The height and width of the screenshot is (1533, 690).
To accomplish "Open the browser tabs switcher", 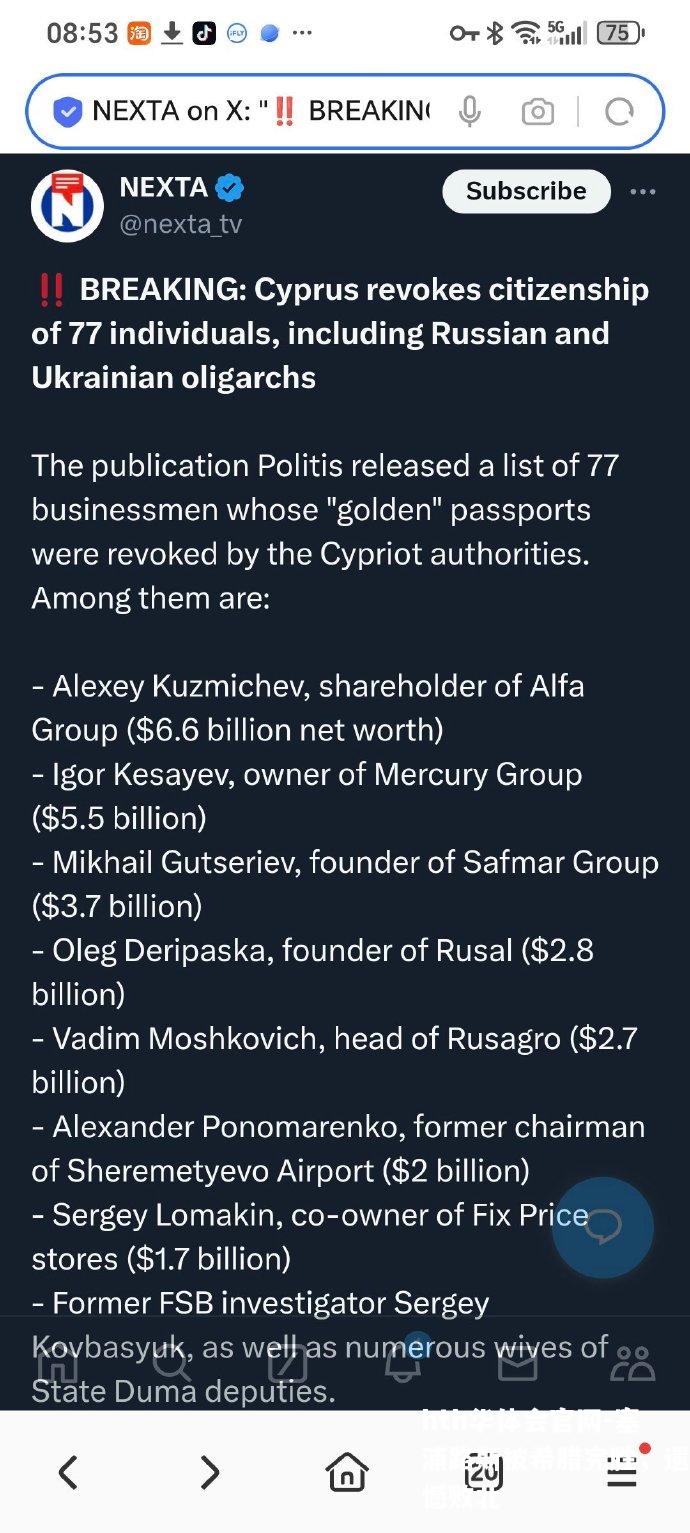I will click(x=484, y=1472).
